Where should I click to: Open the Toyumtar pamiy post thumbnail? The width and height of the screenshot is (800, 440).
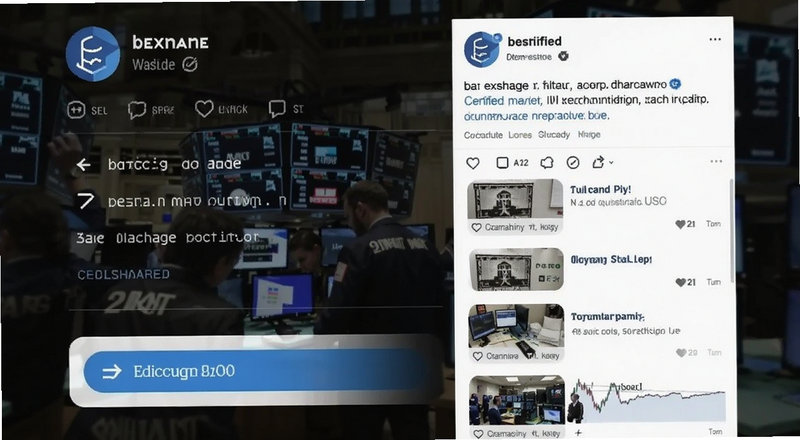click(516, 327)
